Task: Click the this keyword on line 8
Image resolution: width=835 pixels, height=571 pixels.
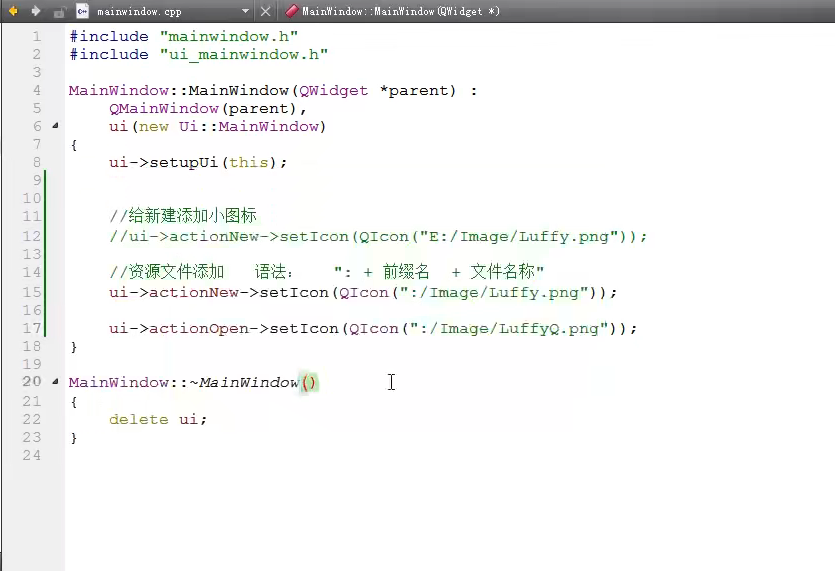Action: [249, 162]
